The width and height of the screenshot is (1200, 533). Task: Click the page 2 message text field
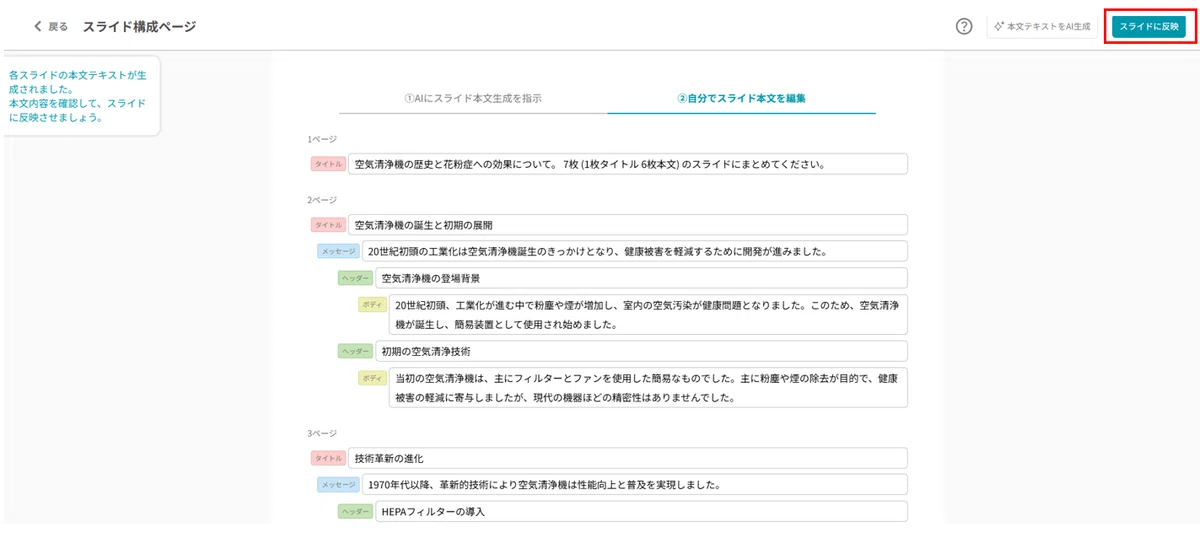pyautogui.click(x=635, y=251)
